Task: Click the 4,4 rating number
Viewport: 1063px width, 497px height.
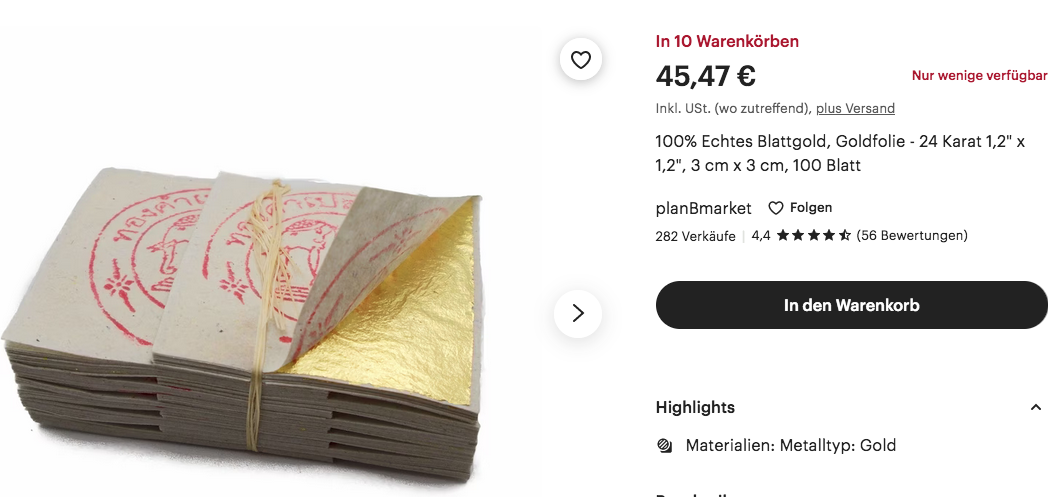Action: point(761,236)
